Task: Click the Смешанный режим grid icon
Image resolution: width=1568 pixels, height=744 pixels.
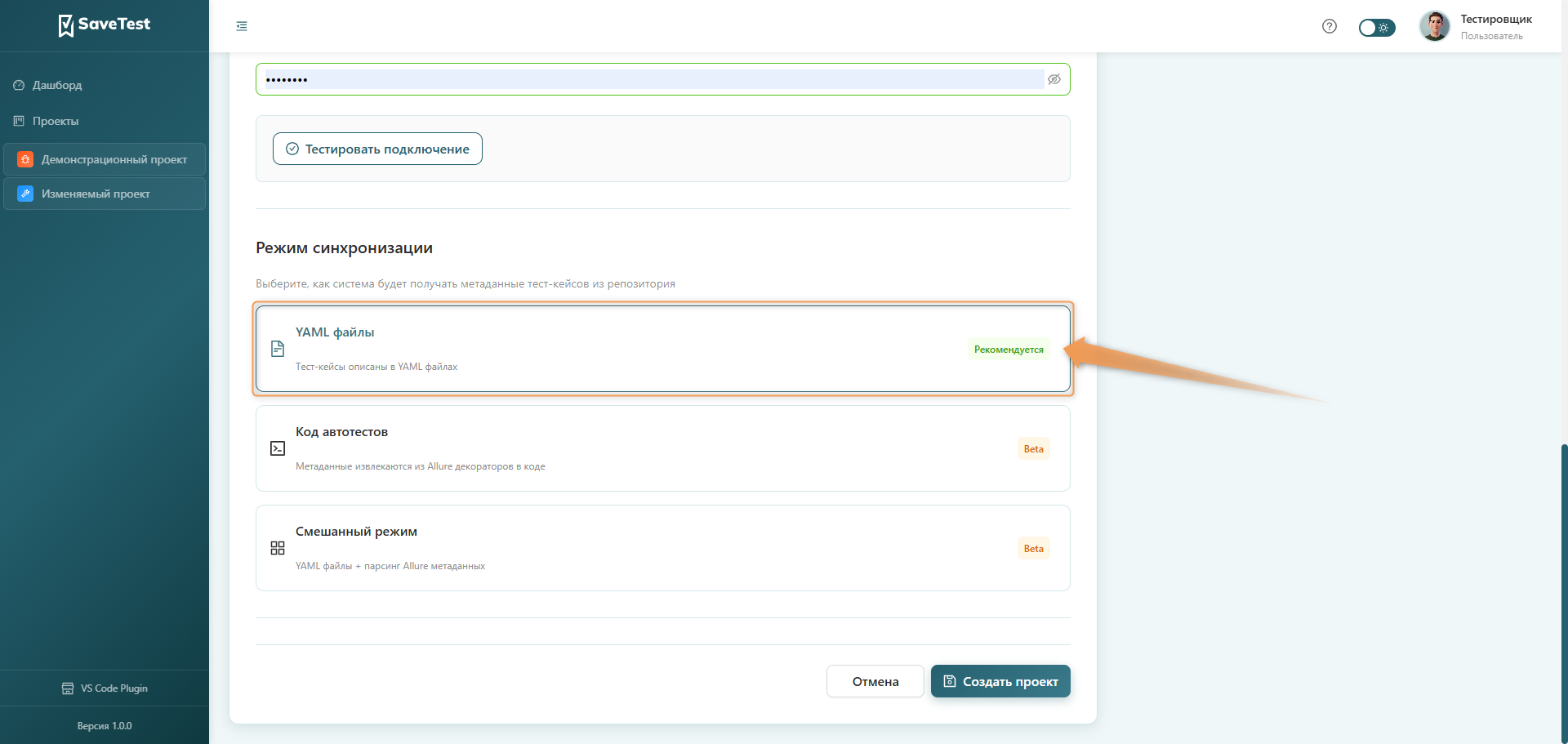Action: [278, 548]
